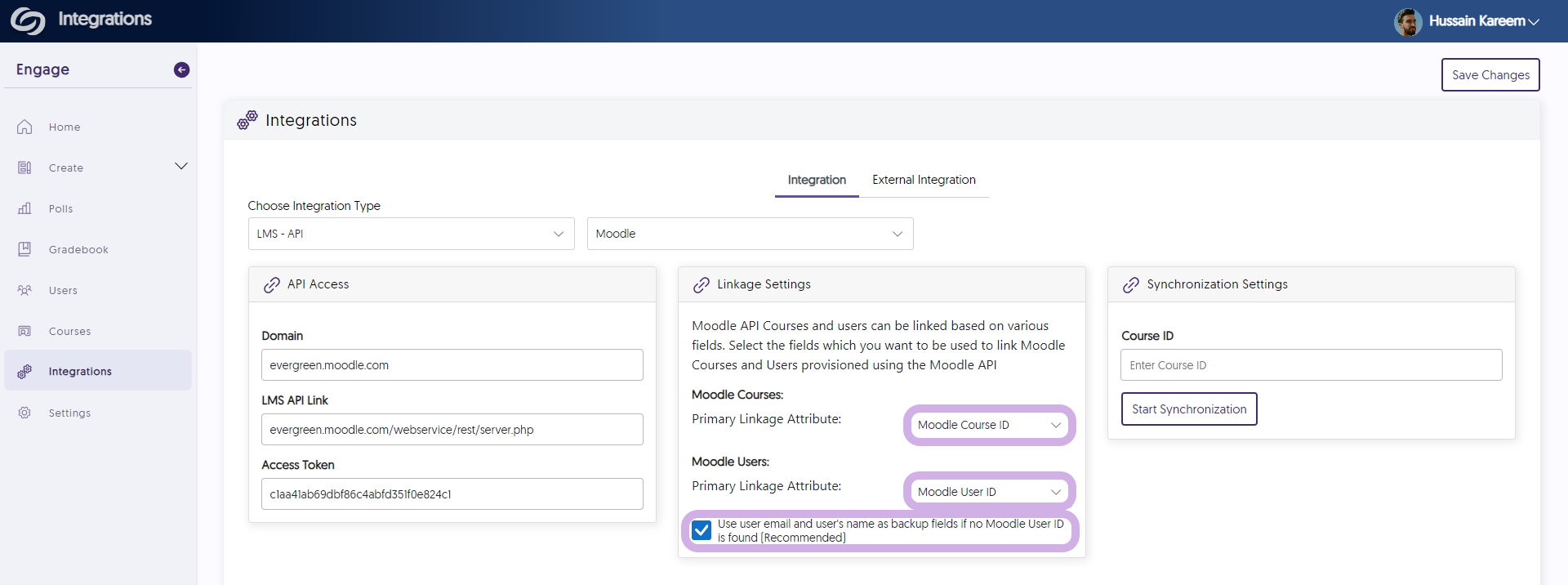The image size is (1568, 585).
Task: Click the Gradebook icon
Action: [24, 249]
